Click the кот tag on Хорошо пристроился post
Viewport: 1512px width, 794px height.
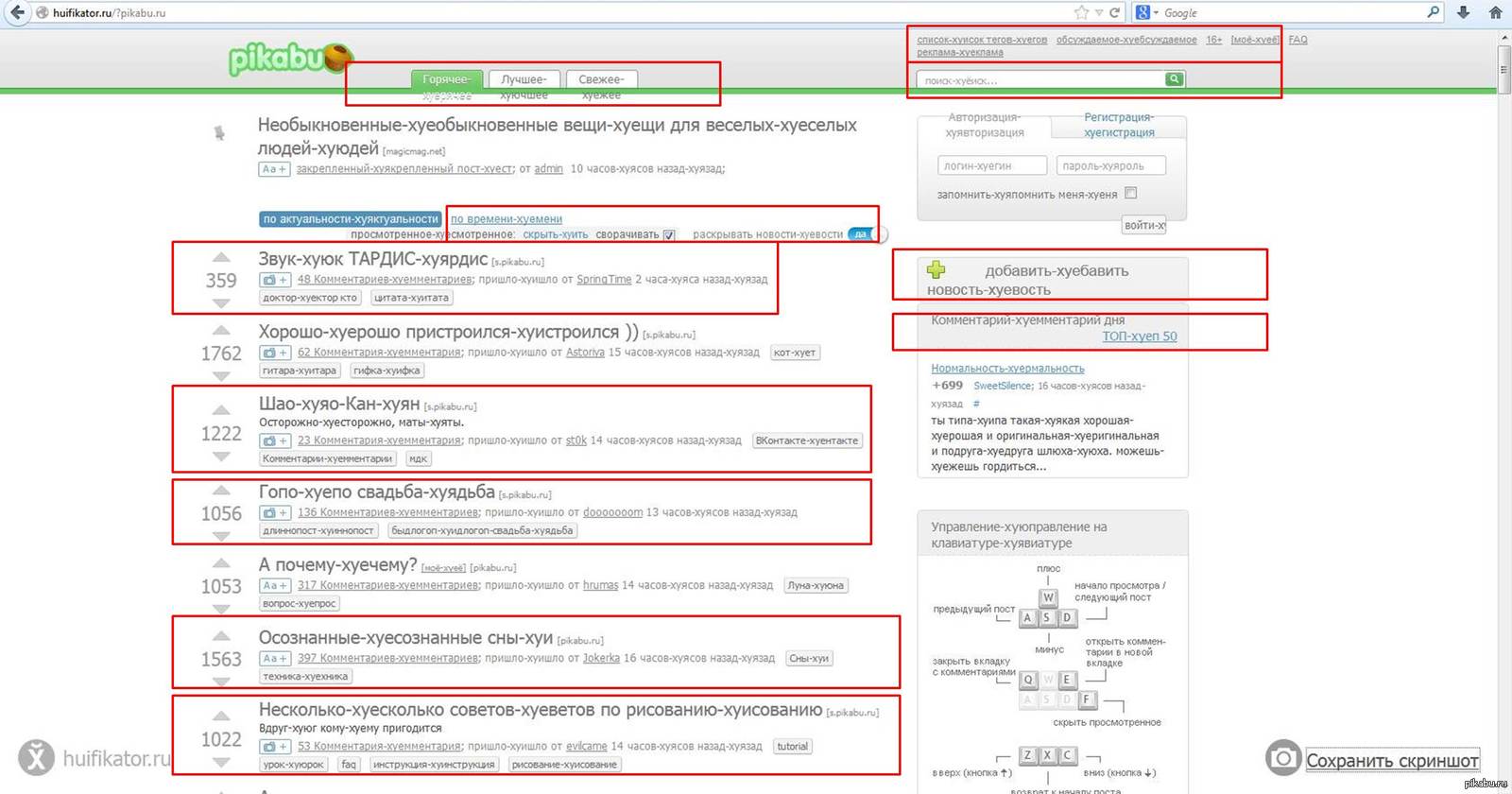point(796,353)
